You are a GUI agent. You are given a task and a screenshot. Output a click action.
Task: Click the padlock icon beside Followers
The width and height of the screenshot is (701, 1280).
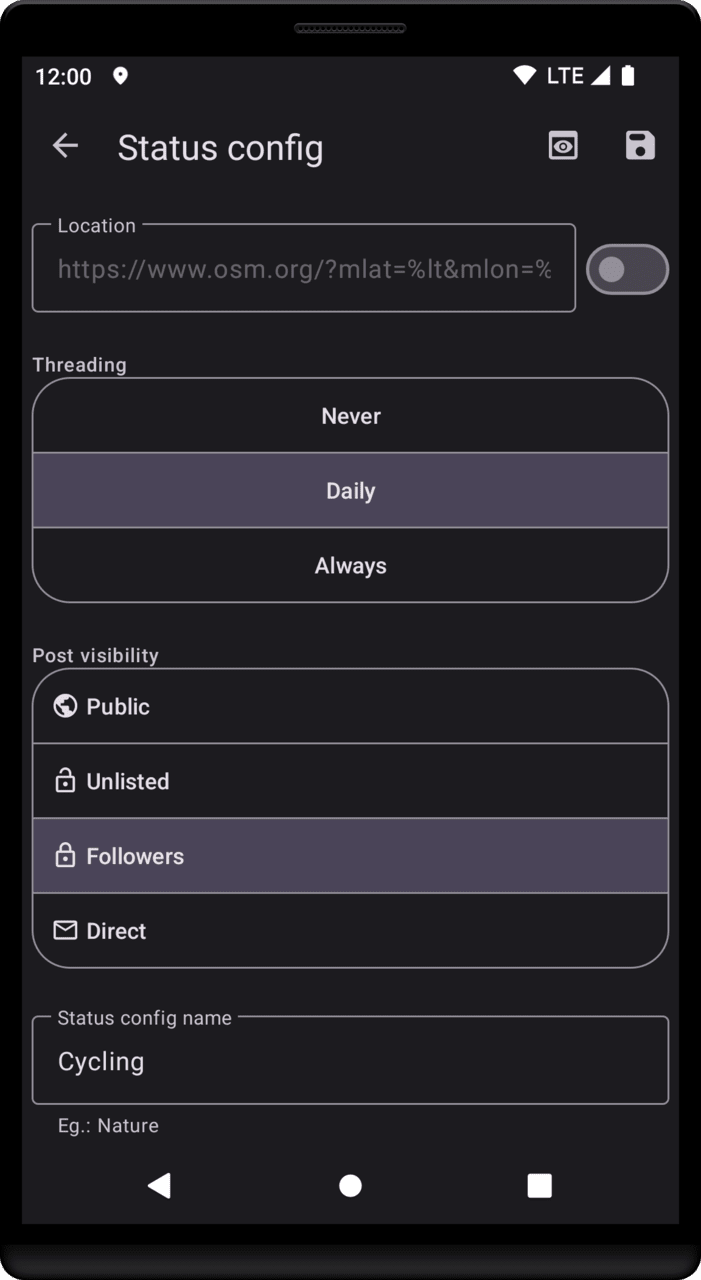[65, 856]
